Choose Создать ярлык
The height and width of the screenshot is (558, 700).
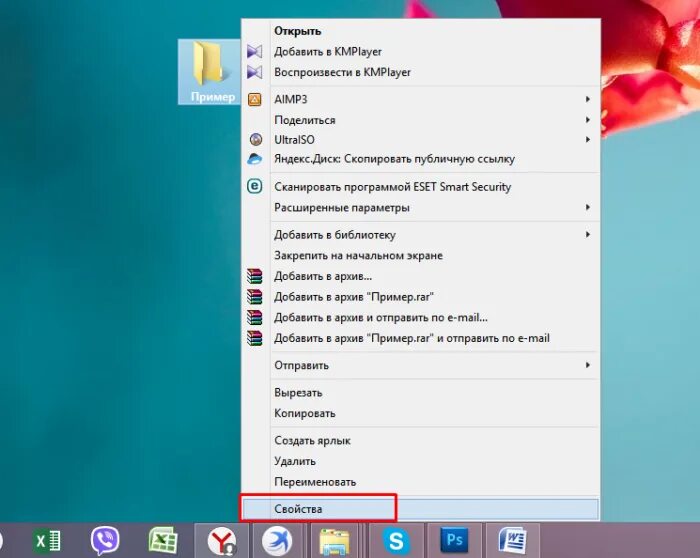[421, 441]
